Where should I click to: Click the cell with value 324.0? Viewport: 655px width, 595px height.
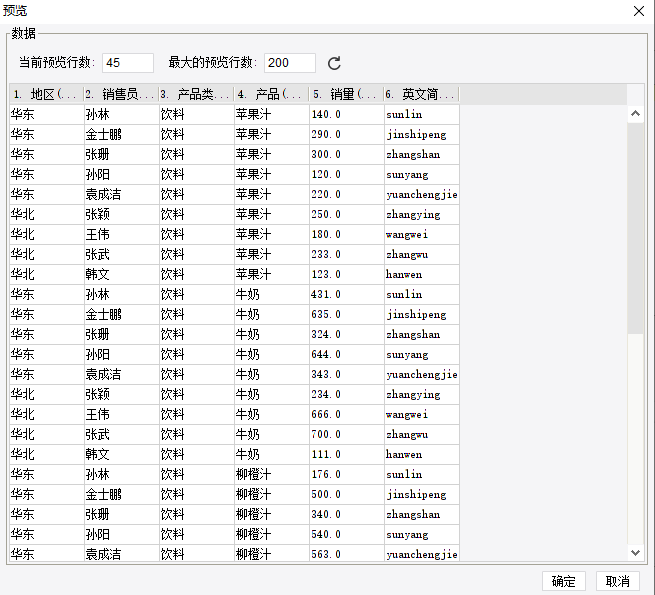(347, 334)
